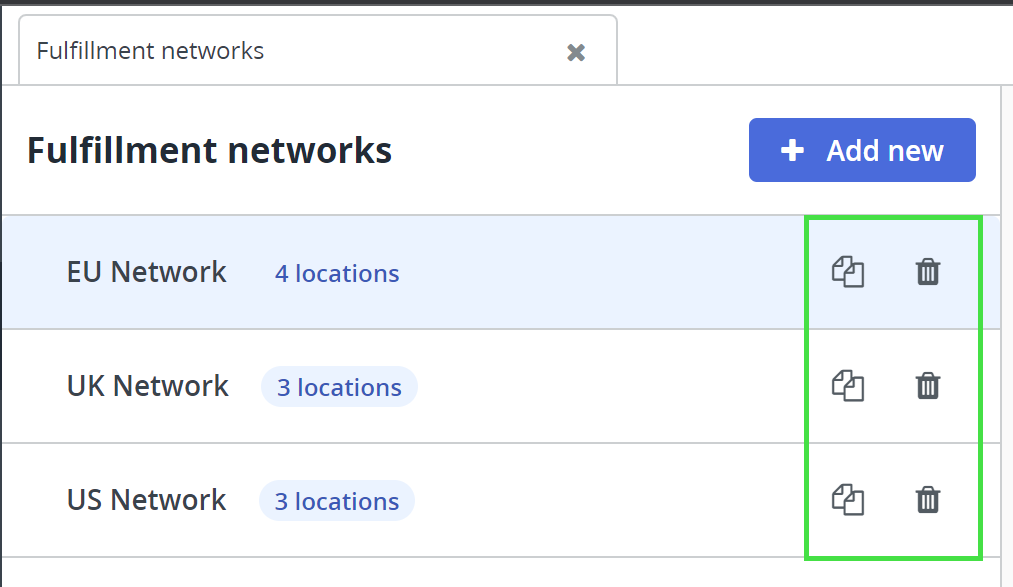This screenshot has height=587, width=1013.
Task: Duplicate the US Network
Action: (847, 500)
